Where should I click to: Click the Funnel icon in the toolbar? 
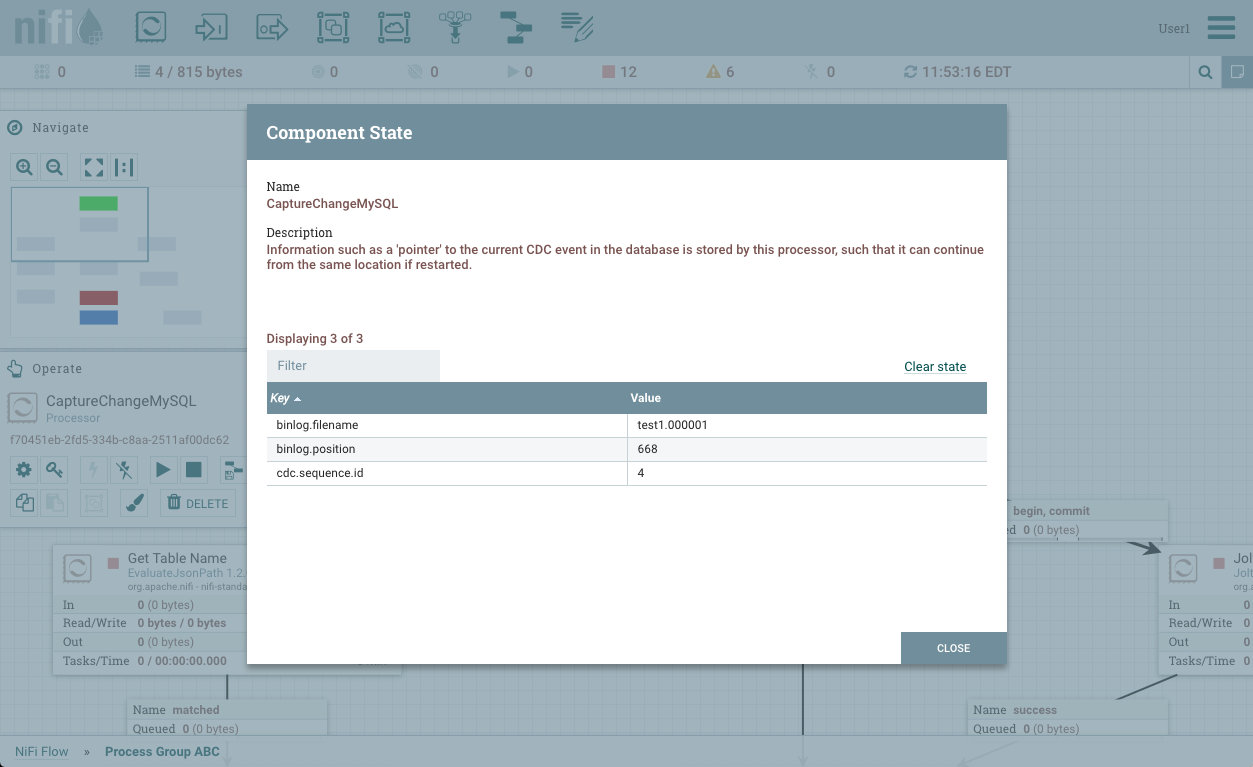455,27
